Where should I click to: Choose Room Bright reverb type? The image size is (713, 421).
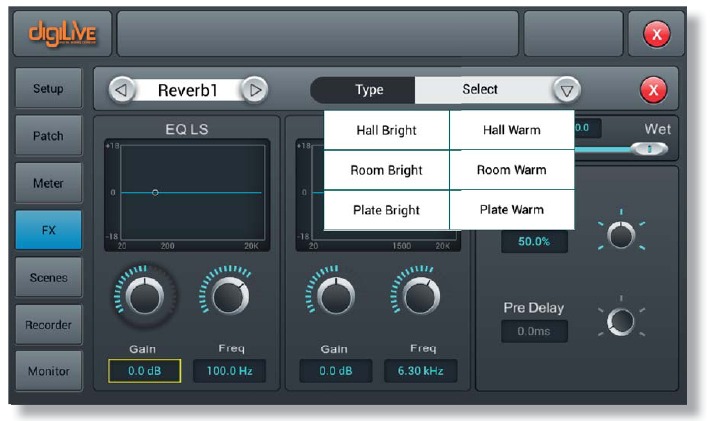[386, 170]
